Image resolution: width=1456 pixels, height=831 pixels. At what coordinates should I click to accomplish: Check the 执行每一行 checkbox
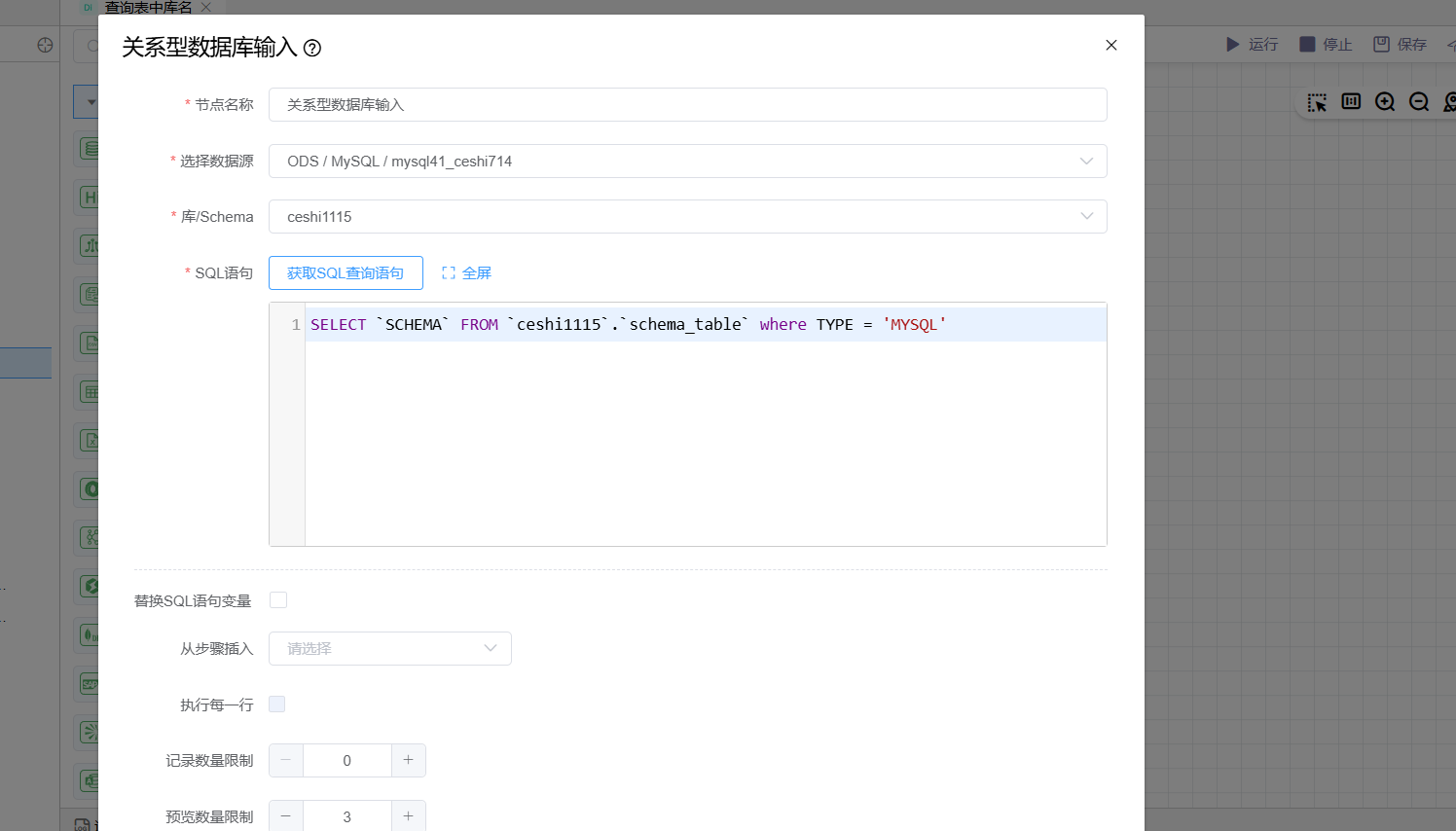coord(277,704)
